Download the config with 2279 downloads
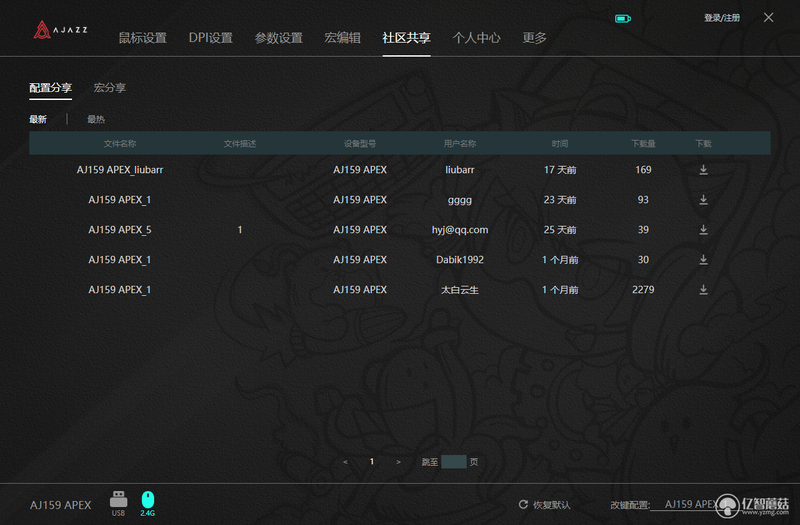The image size is (800, 525). pyautogui.click(x=703, y=290)
